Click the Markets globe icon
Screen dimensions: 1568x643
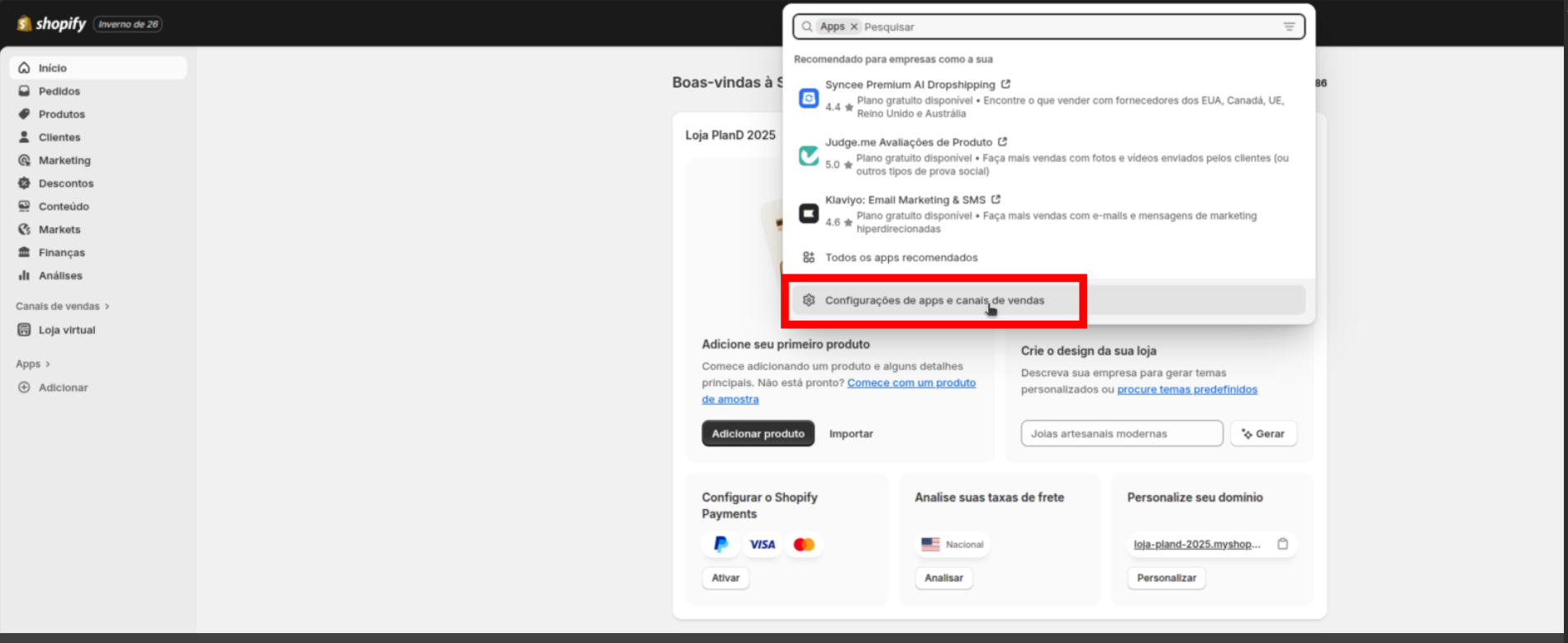click(24, 230)
